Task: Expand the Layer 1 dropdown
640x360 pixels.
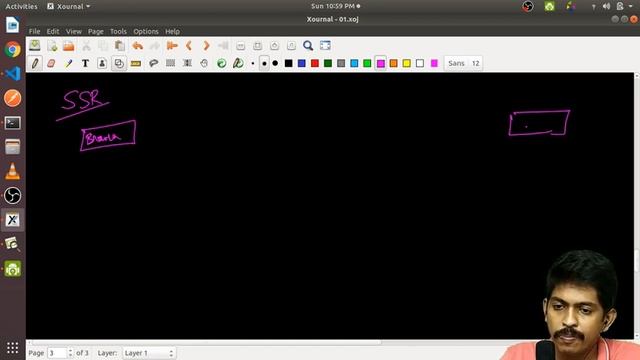Action: 149,353
